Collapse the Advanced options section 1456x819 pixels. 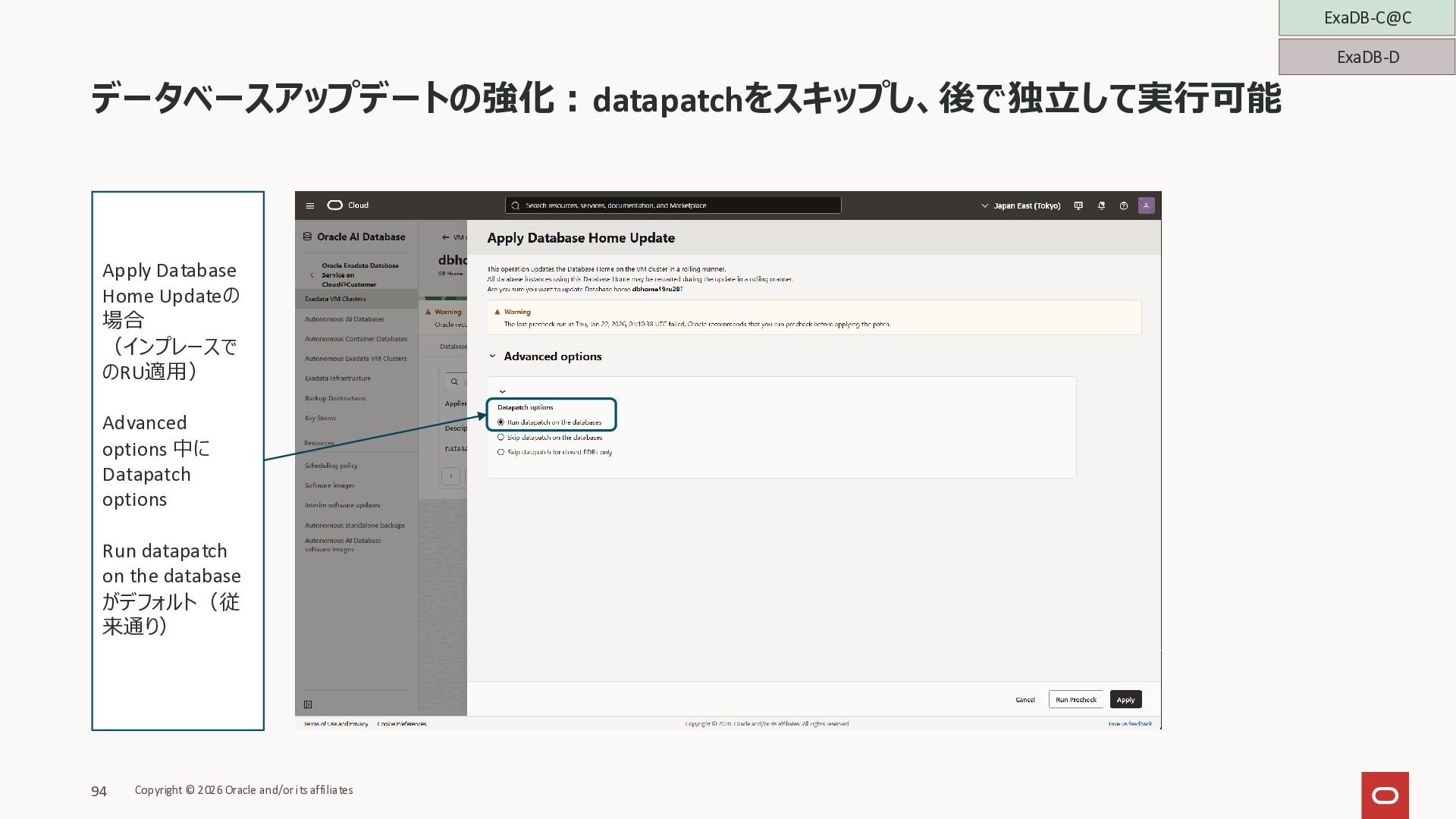click(492, 356)
